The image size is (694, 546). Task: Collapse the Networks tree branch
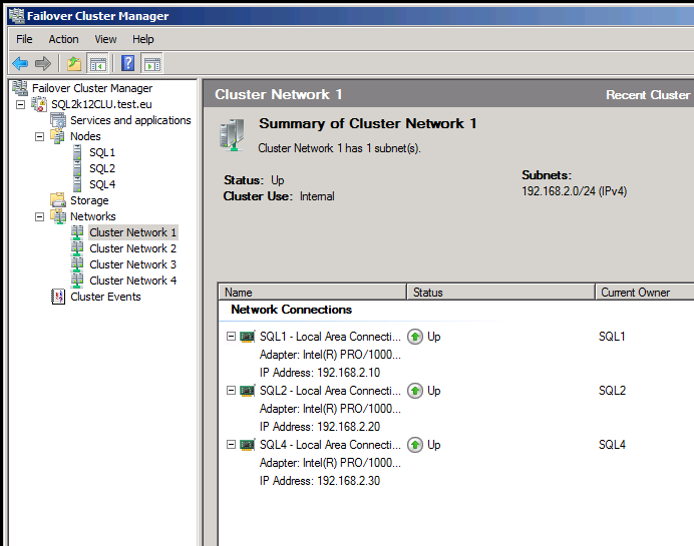pos(39,217)
